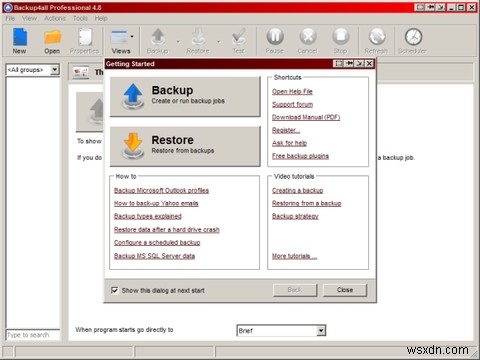Click the Register... link

click(x=286, y=130)
